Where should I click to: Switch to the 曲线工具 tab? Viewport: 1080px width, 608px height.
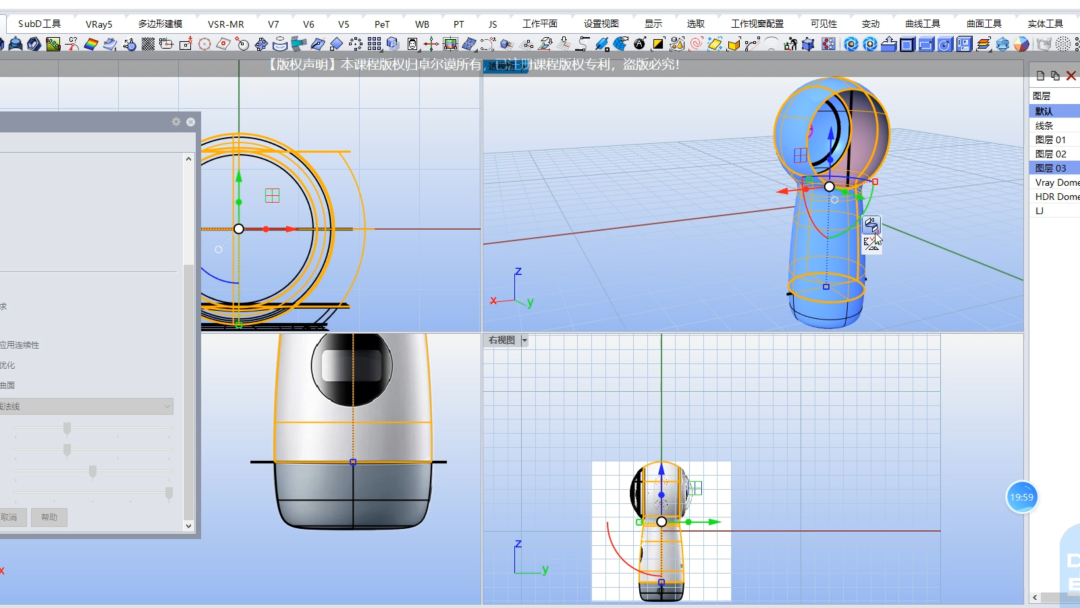[x=922, y=23]
